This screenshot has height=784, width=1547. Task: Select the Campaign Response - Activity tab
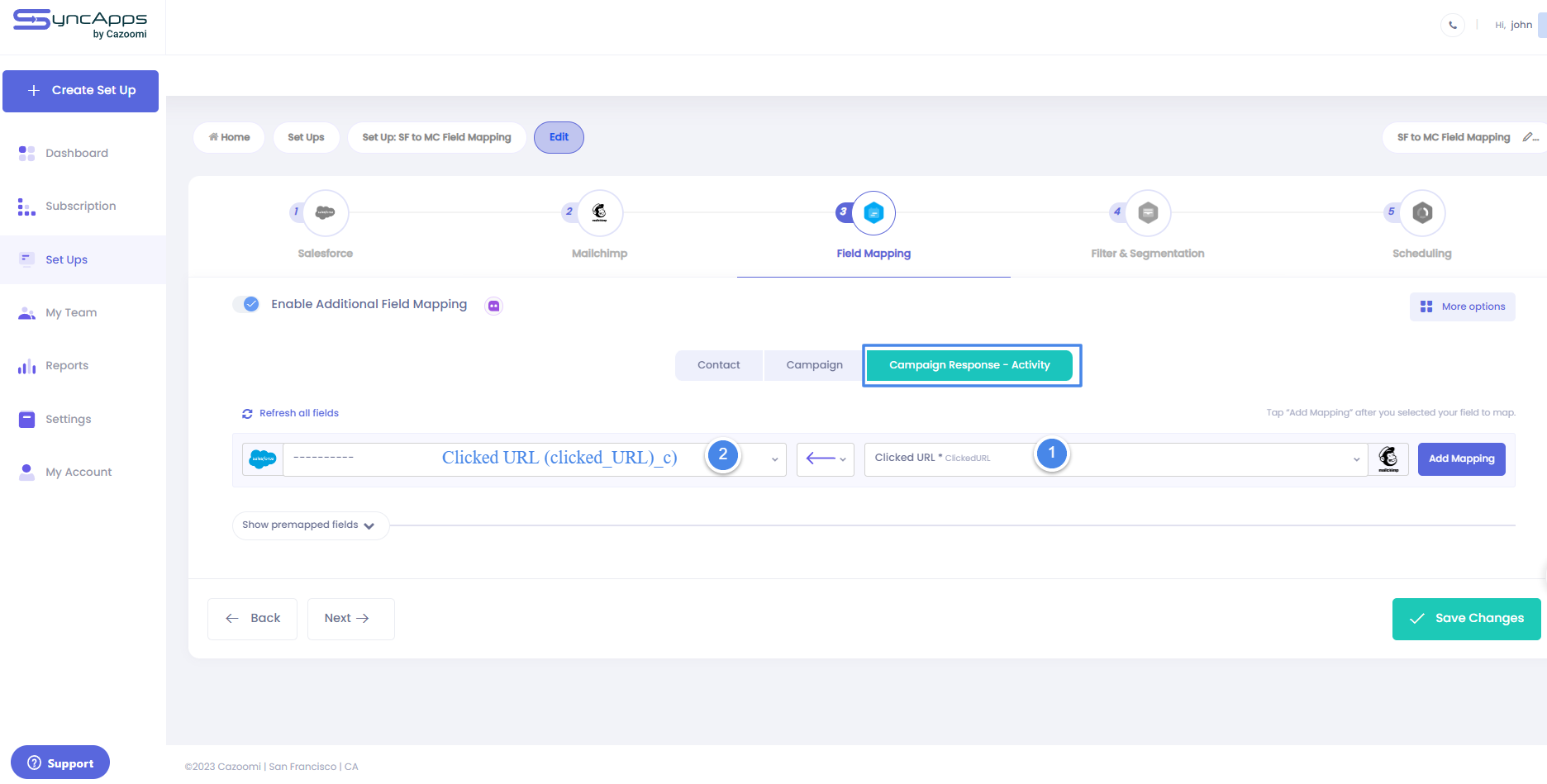(x=969, y=365)
